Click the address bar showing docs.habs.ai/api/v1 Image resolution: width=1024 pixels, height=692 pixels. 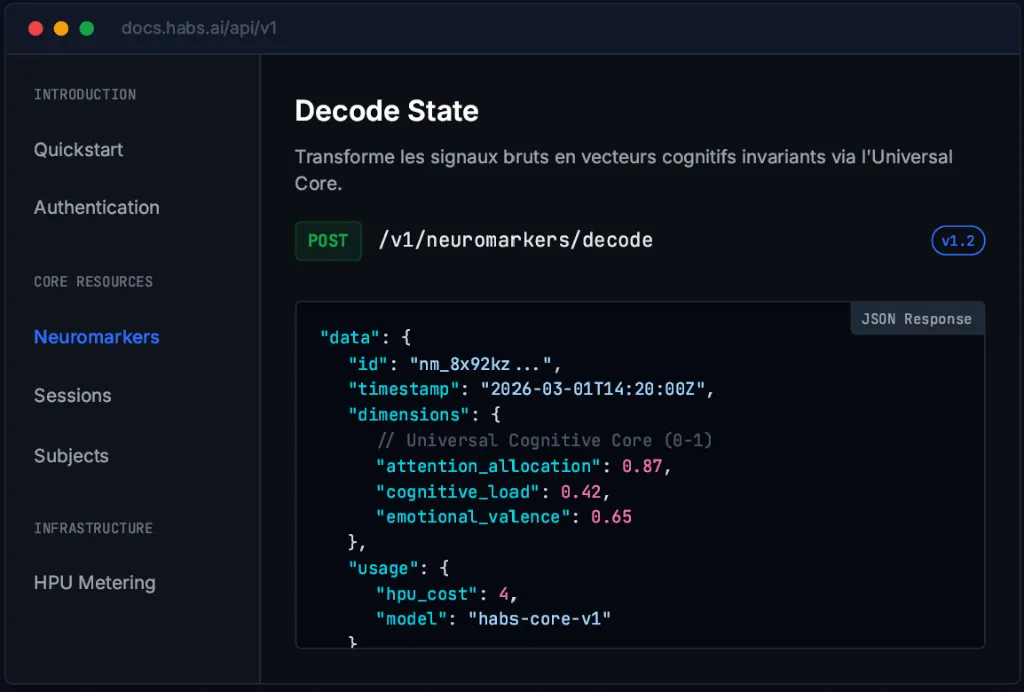pos(199,28)
